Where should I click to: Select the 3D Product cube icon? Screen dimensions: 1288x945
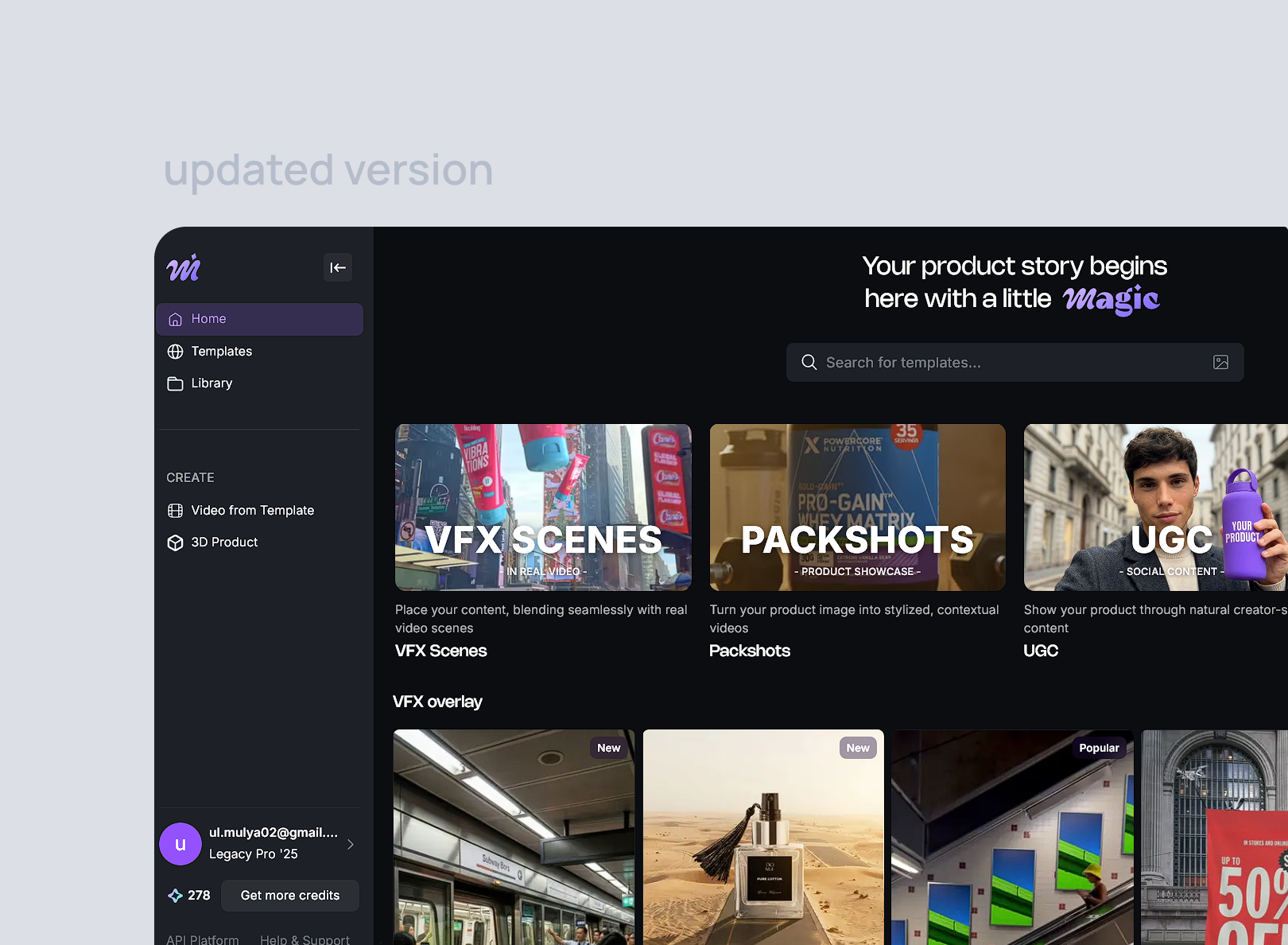point(175,542)
